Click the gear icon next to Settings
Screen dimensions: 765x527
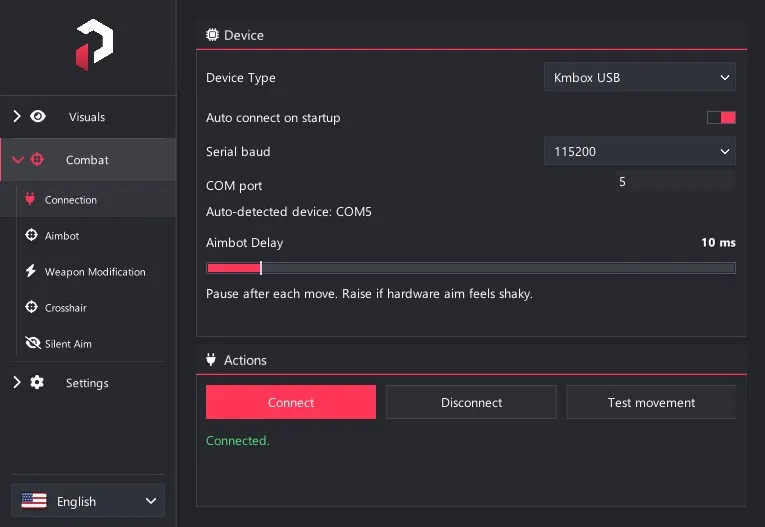(x=37, y=382)
